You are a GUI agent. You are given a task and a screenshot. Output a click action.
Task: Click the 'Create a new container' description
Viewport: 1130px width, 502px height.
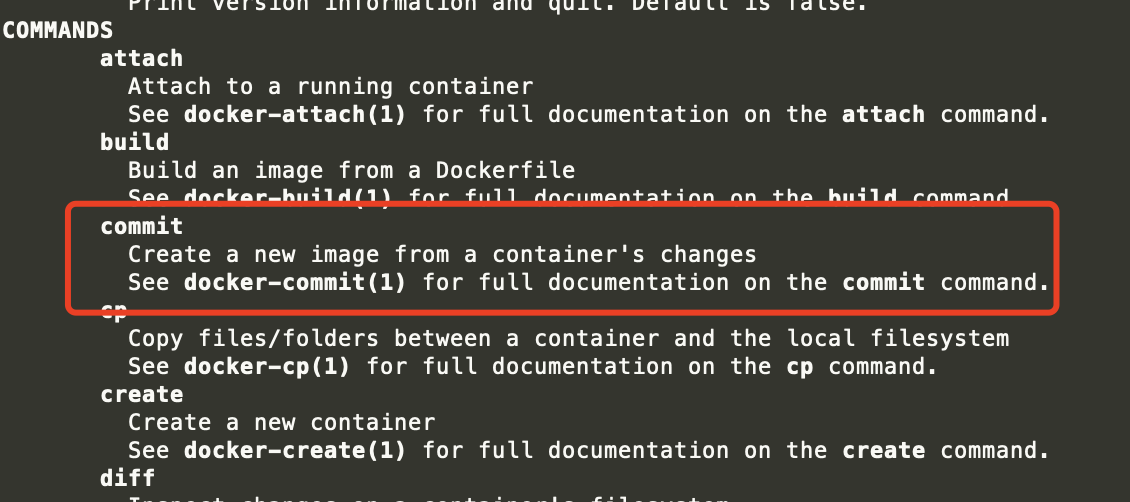(x=282, y=423)
